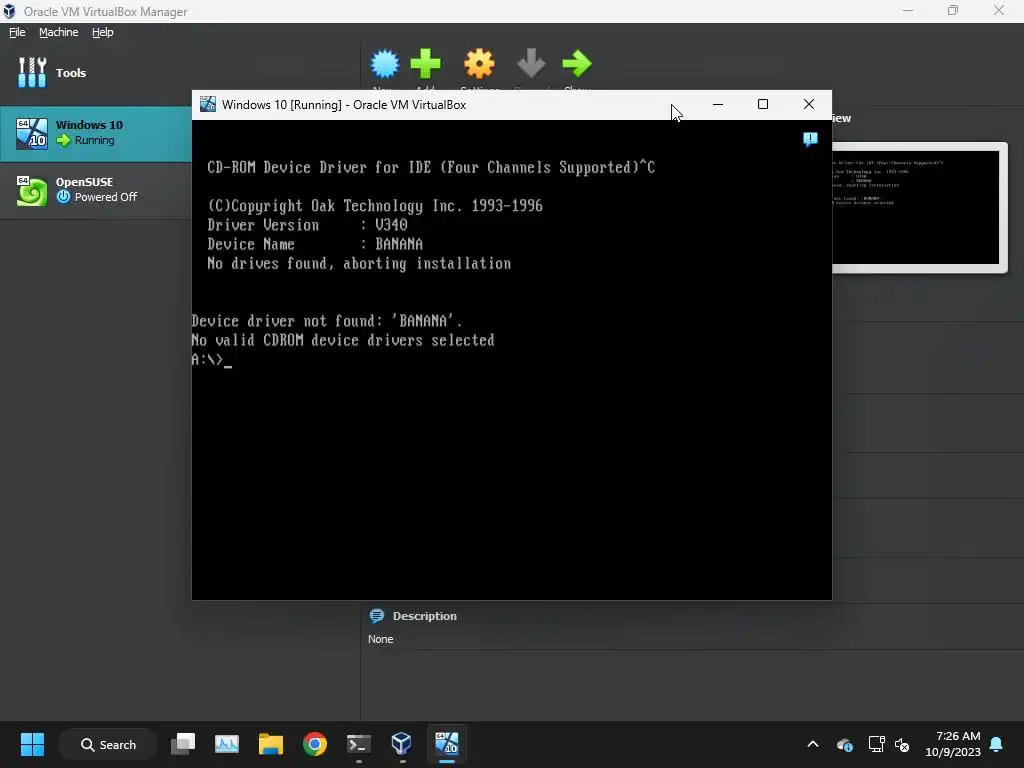Click the VM window title bar icon
This screenshot has height=768, width=1024.
point(208,104)
